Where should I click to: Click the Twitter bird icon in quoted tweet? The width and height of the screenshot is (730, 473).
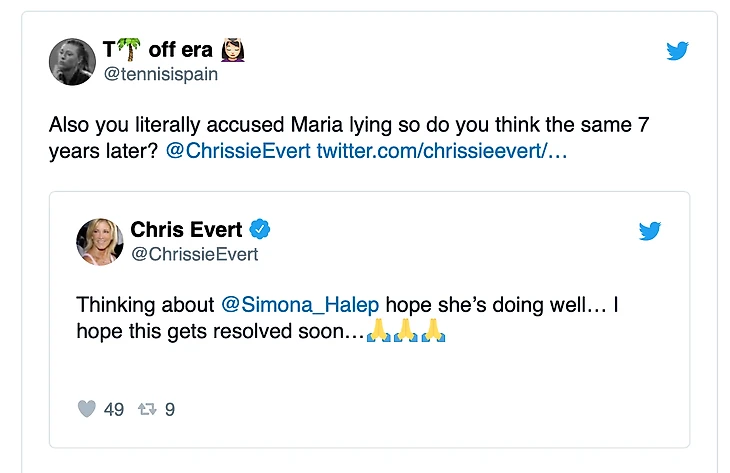click(650, 232)
